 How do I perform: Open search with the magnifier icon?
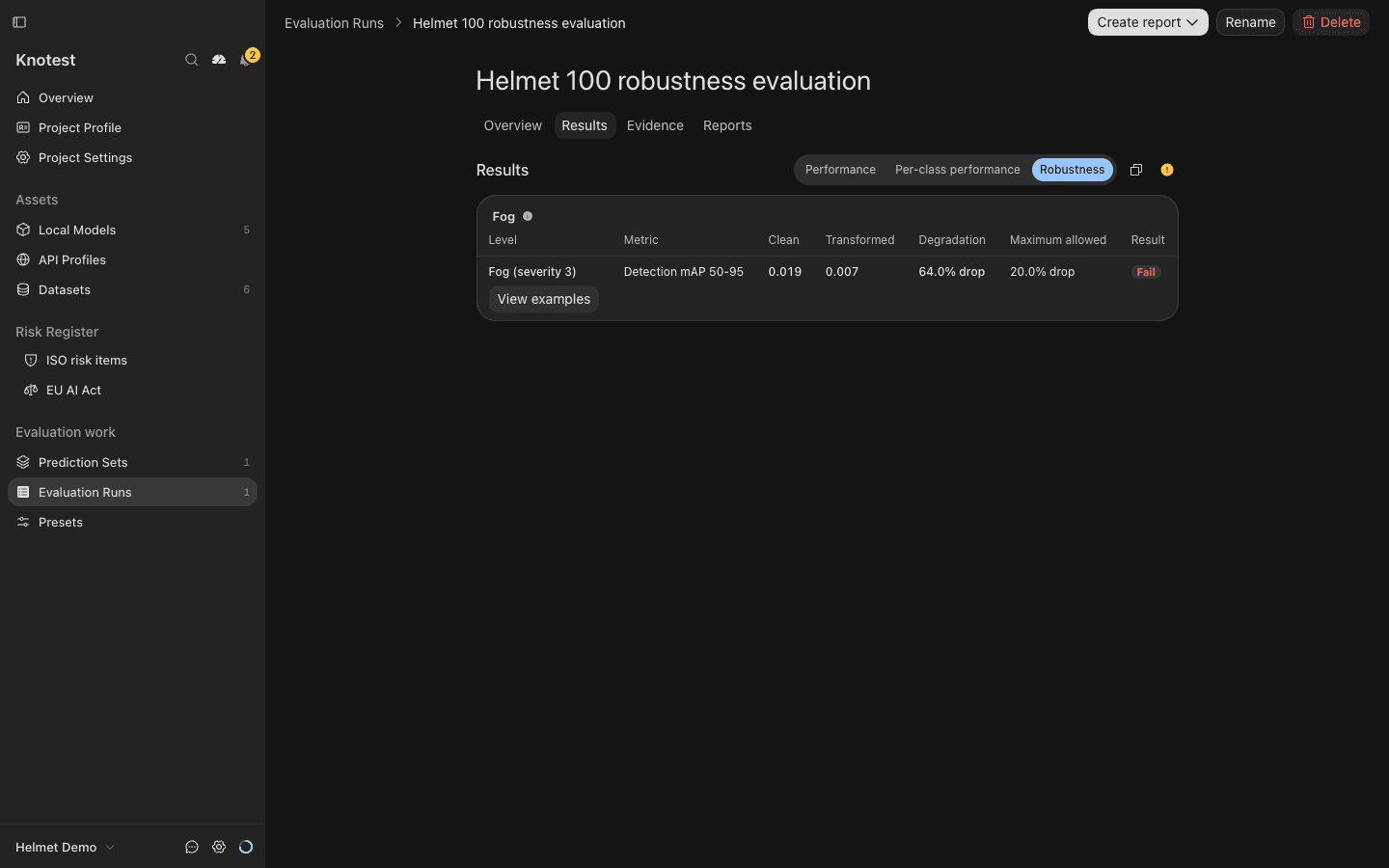point(192,60)
